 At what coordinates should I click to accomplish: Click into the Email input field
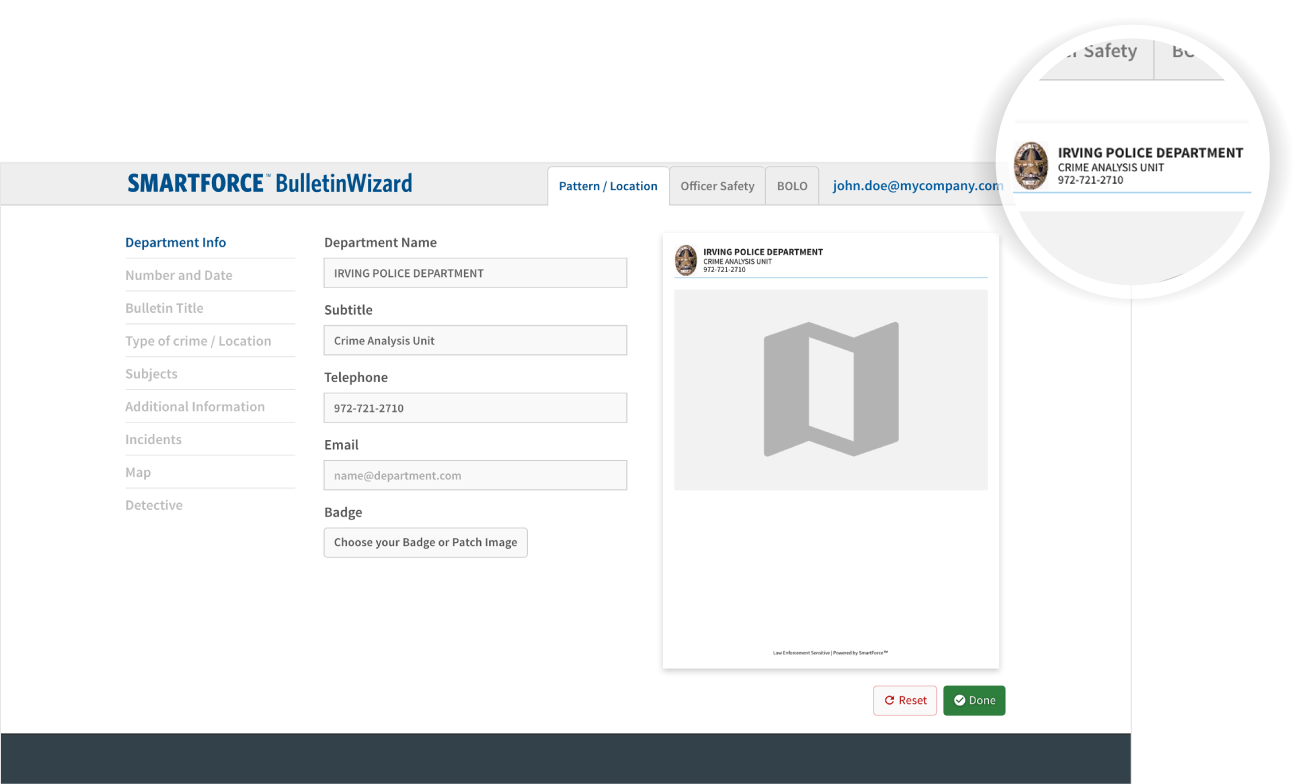coord(475,475)
